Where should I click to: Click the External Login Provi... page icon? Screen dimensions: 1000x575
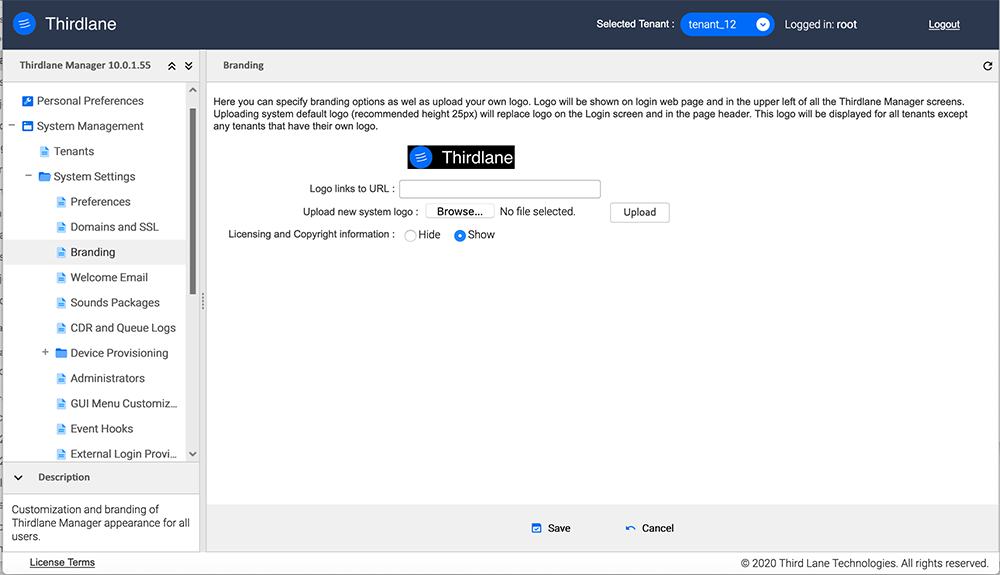[61, 454]
